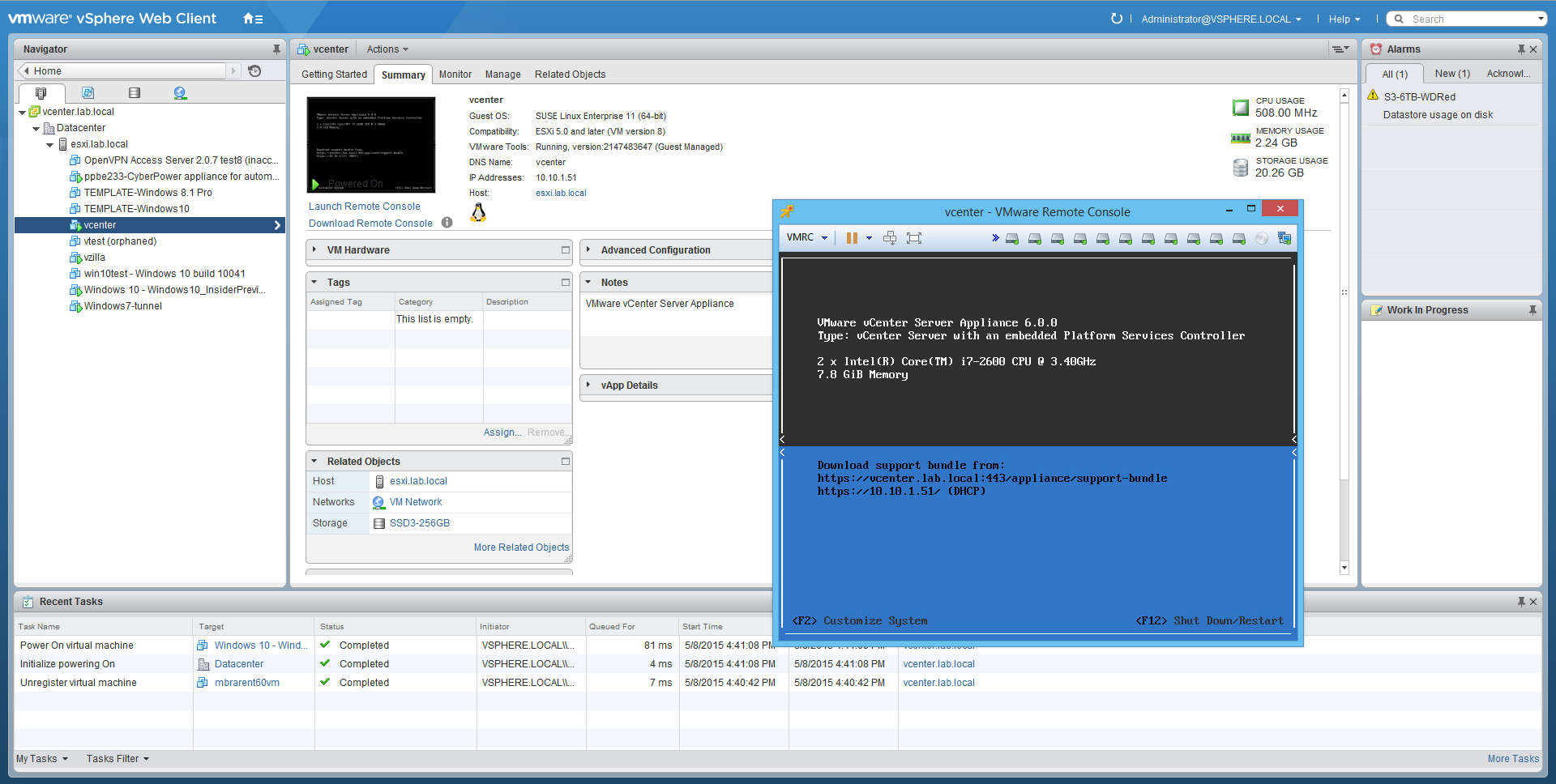The width and height of the screenshot is (1556, 784).
Task: Click the CD/DVD drive icon in VMRC
Action: (1261, 238)
